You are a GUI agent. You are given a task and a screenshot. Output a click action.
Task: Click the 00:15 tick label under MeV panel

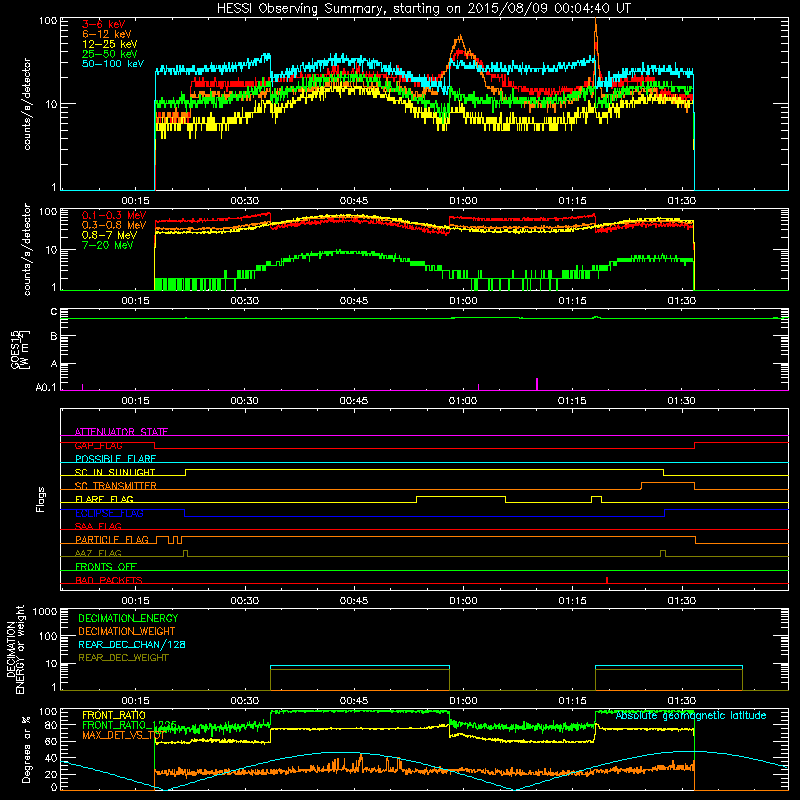click(135, 301)
